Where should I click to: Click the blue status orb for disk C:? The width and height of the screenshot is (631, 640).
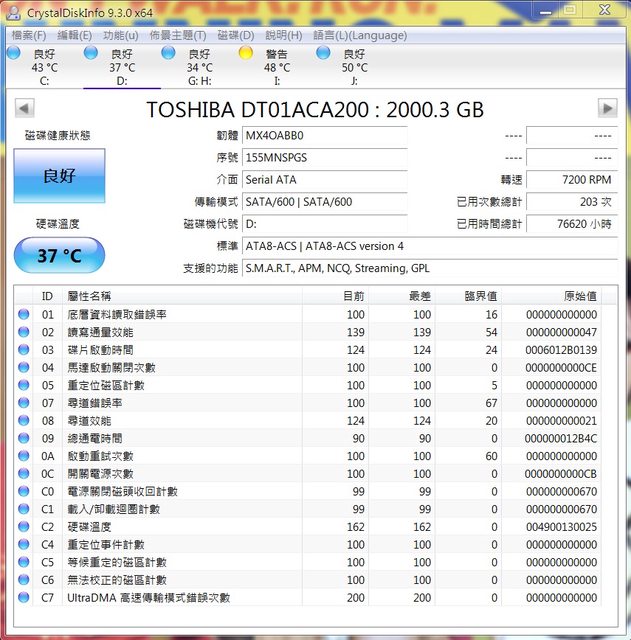[x=14, y=53]
